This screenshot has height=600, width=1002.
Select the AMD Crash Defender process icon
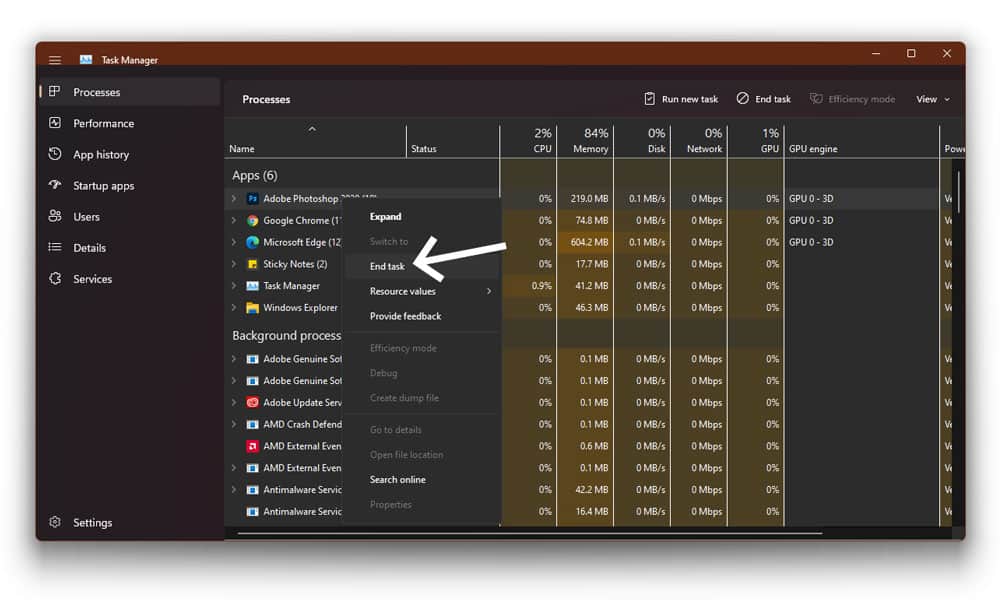252,424
